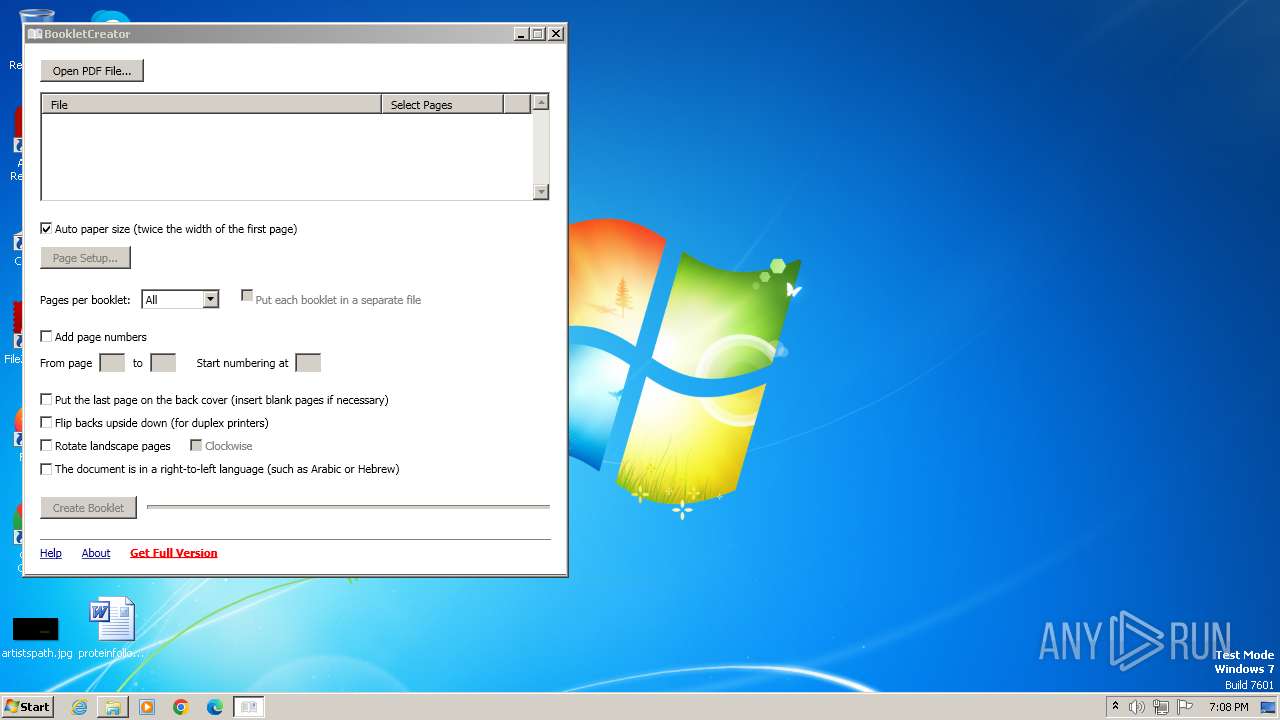Launch Google Chrome from taskbar
Image resolution: width=1280 pixels, height=720 pixels.
pos(181,707)
